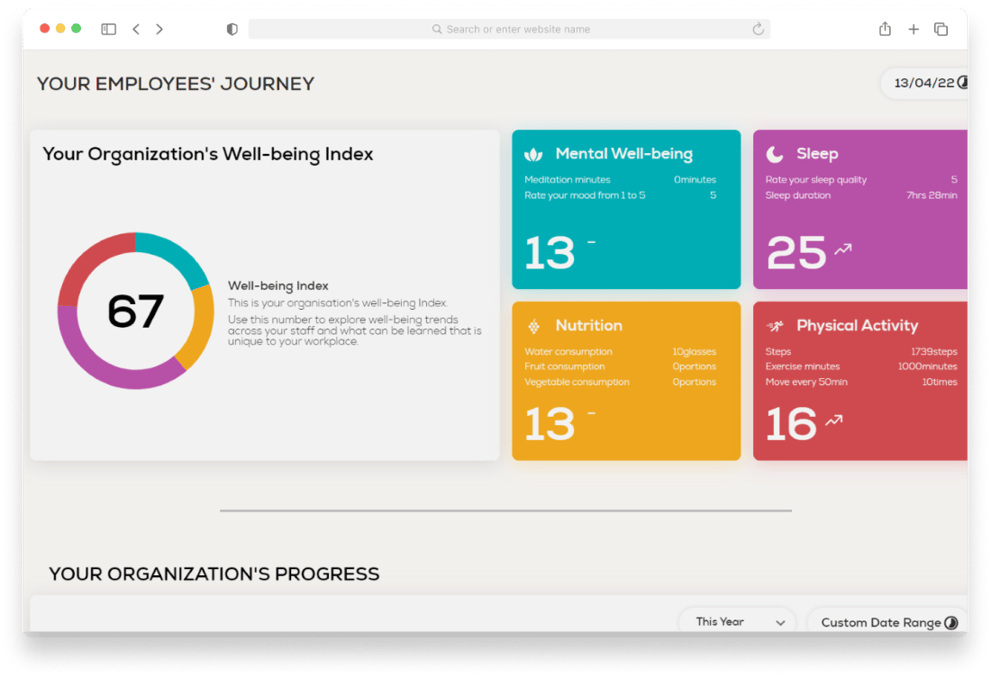Click the lotus icon on Mental Well-being card
This screenshot has width=991, height=677.
pyautogui.click(x=533, y=154)
